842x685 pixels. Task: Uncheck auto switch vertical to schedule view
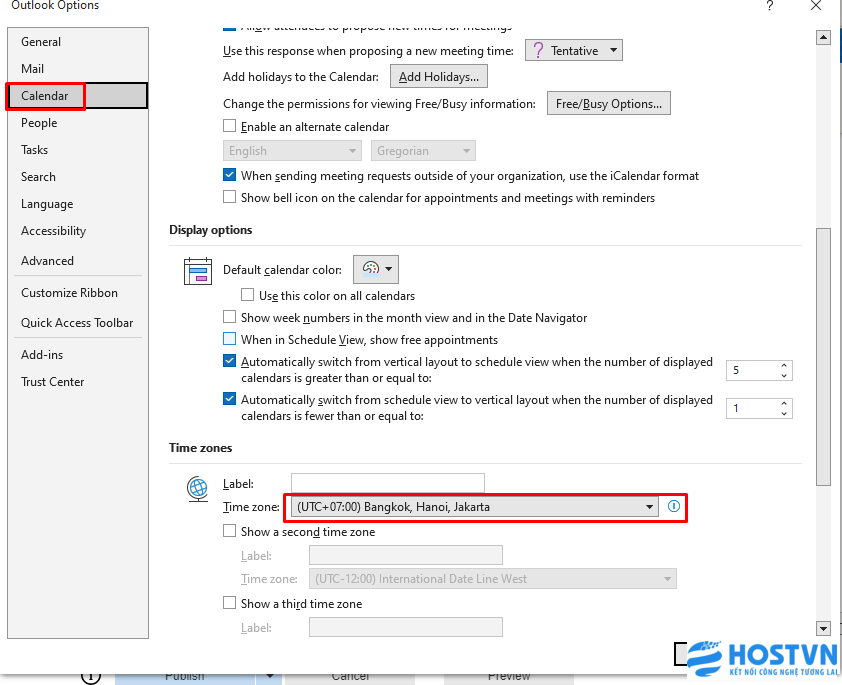pos(229,361)
